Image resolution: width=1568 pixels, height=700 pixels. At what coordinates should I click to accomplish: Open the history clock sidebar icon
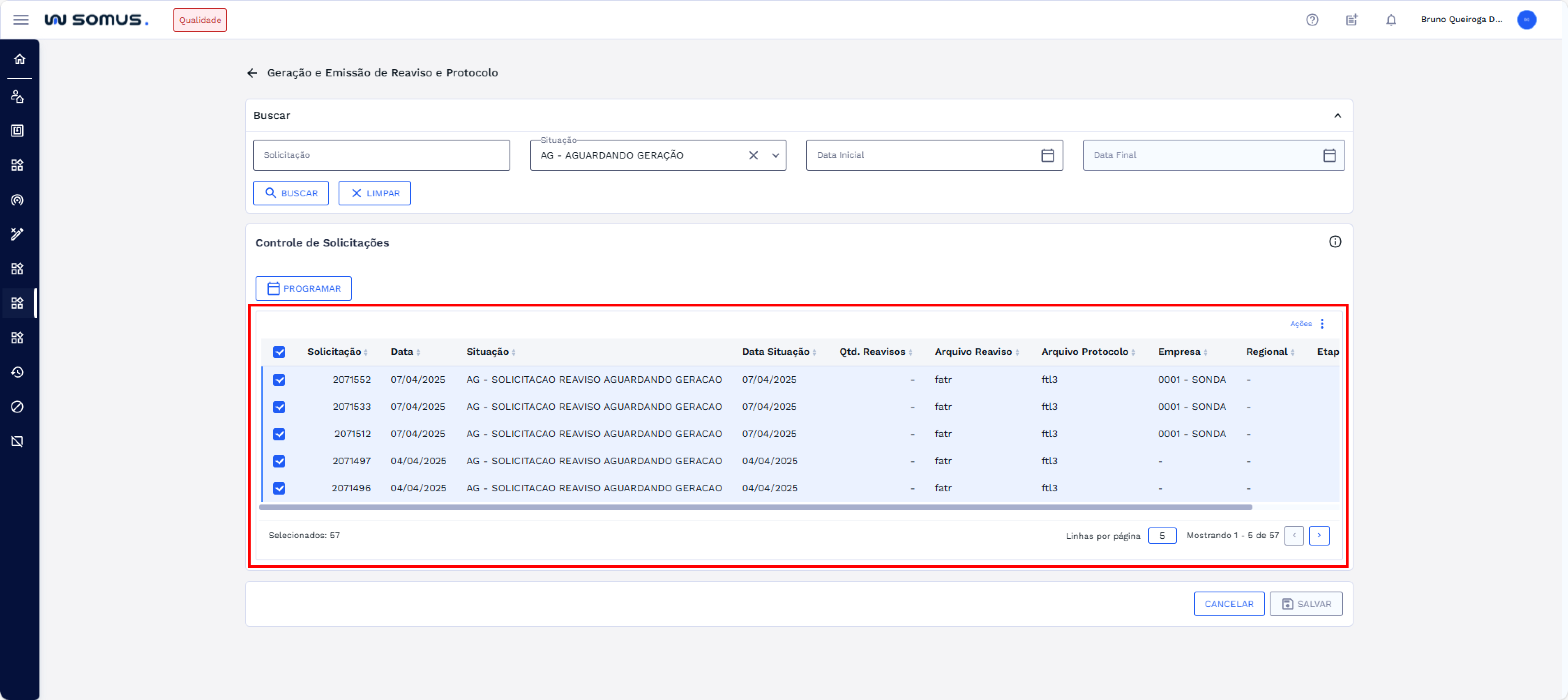[18, 372]
